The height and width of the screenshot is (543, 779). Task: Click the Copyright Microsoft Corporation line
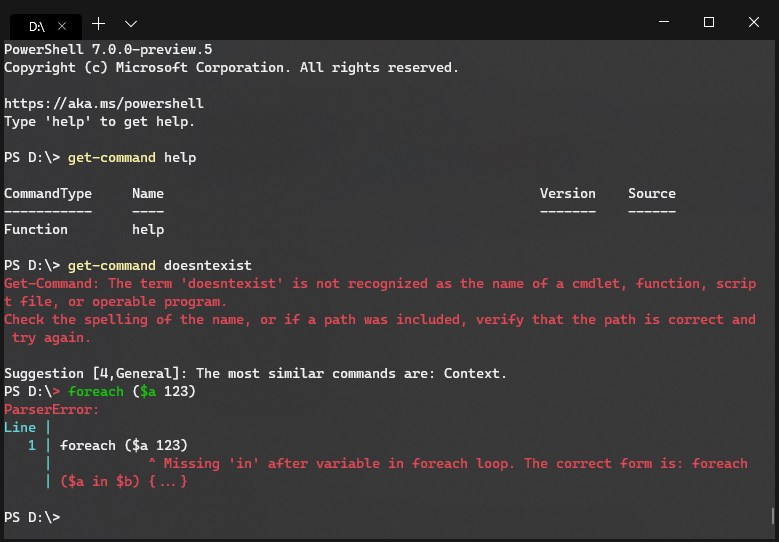(x=231, y=67)
